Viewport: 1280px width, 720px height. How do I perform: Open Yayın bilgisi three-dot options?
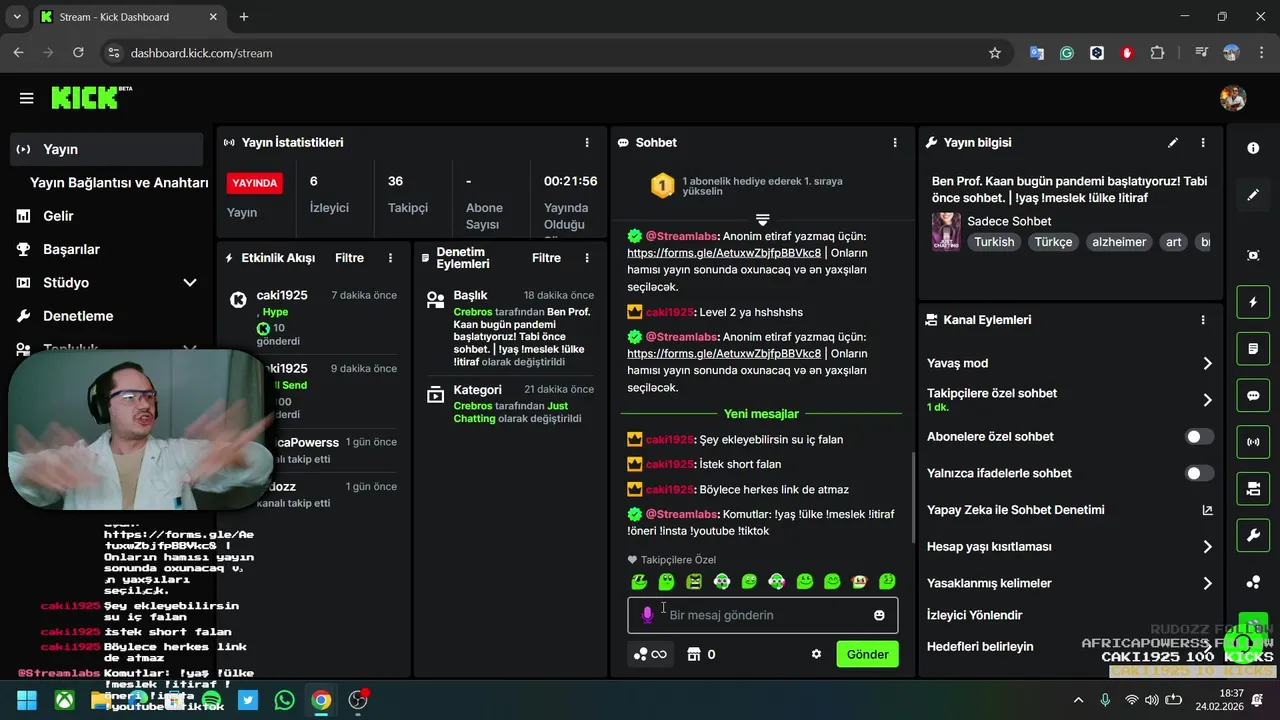click(1203, 143)
